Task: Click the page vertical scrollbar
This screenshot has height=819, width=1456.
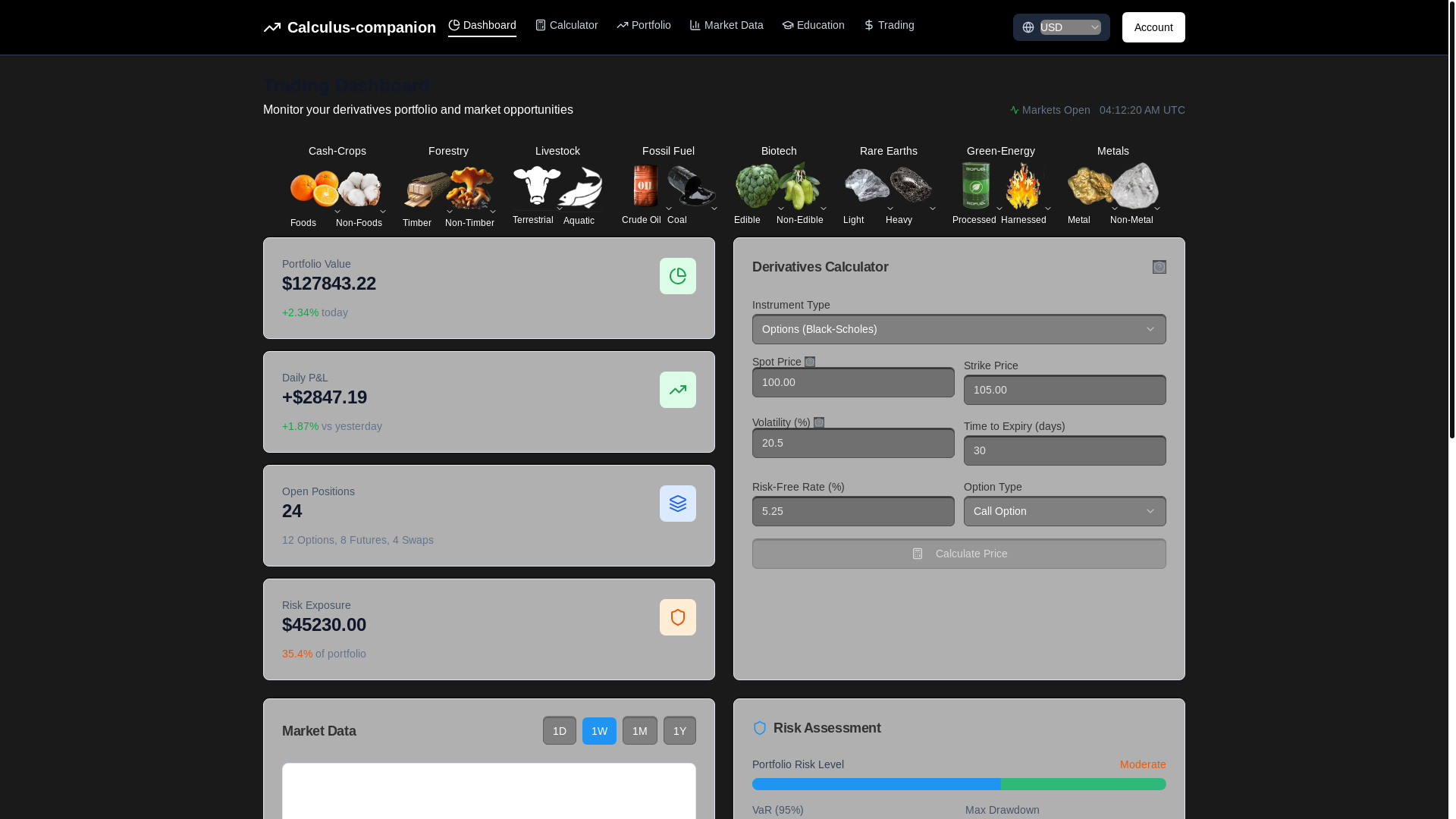Action: click(1452, 220)
